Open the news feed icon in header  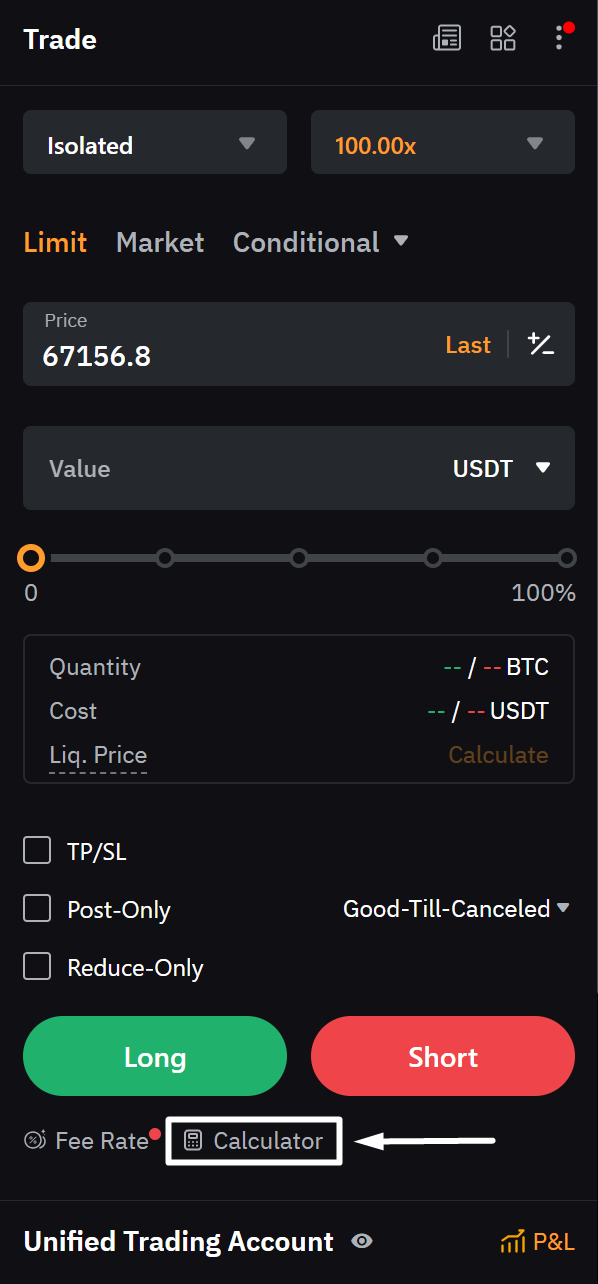(x=447, y=38)
